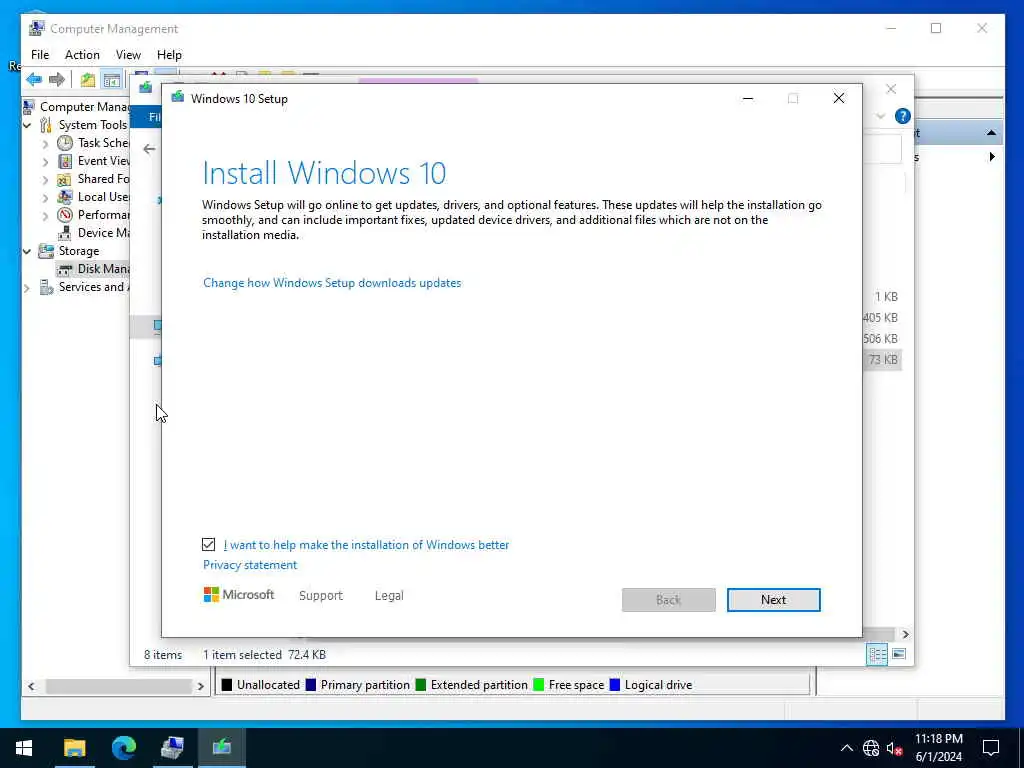Click the Forward arrow in Computer Management toolbar

click(x=57, y=80)
